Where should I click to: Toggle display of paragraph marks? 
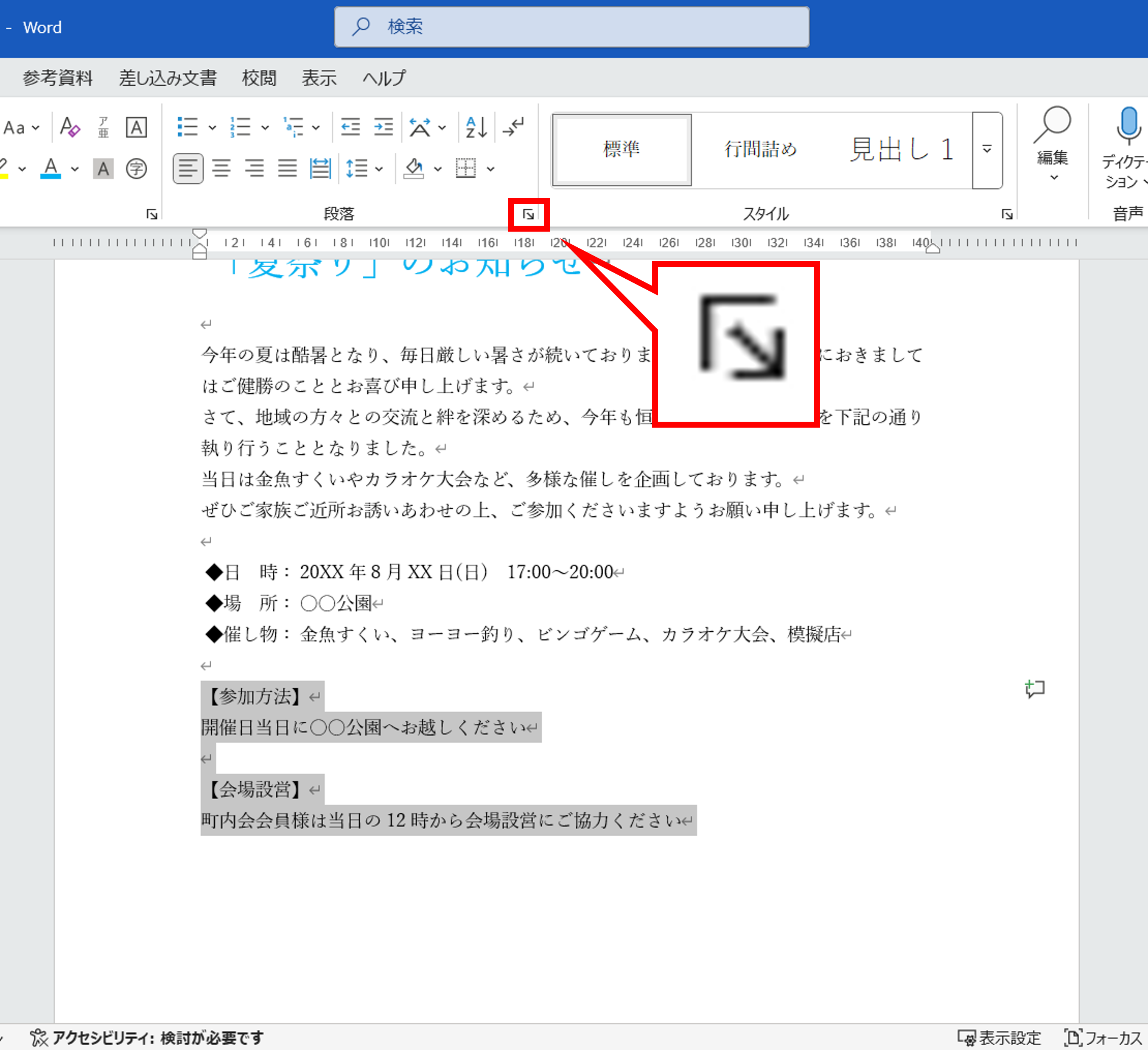pos(514,127)
